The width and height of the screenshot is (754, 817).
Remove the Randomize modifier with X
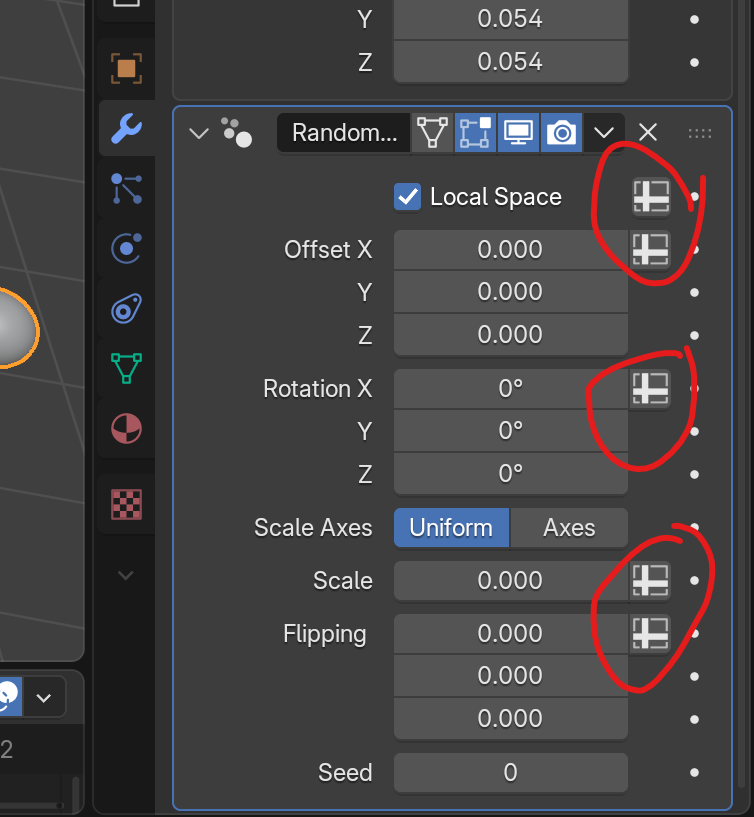tap(648, 132)
